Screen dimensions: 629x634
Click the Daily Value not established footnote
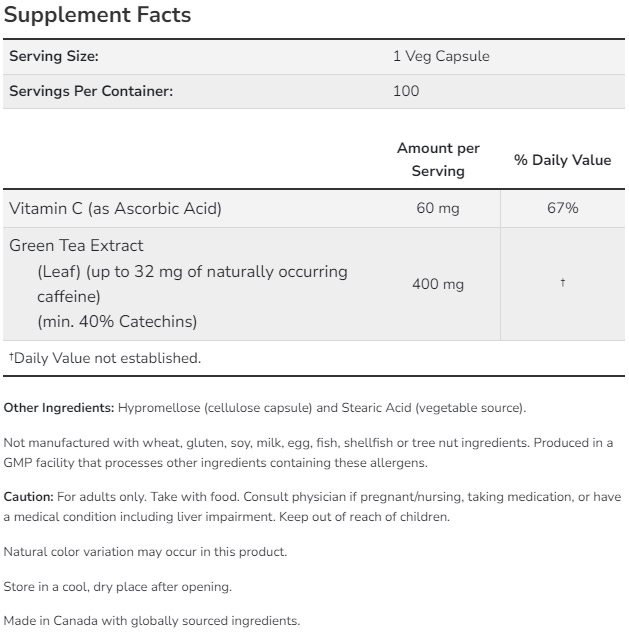[105, 358]
